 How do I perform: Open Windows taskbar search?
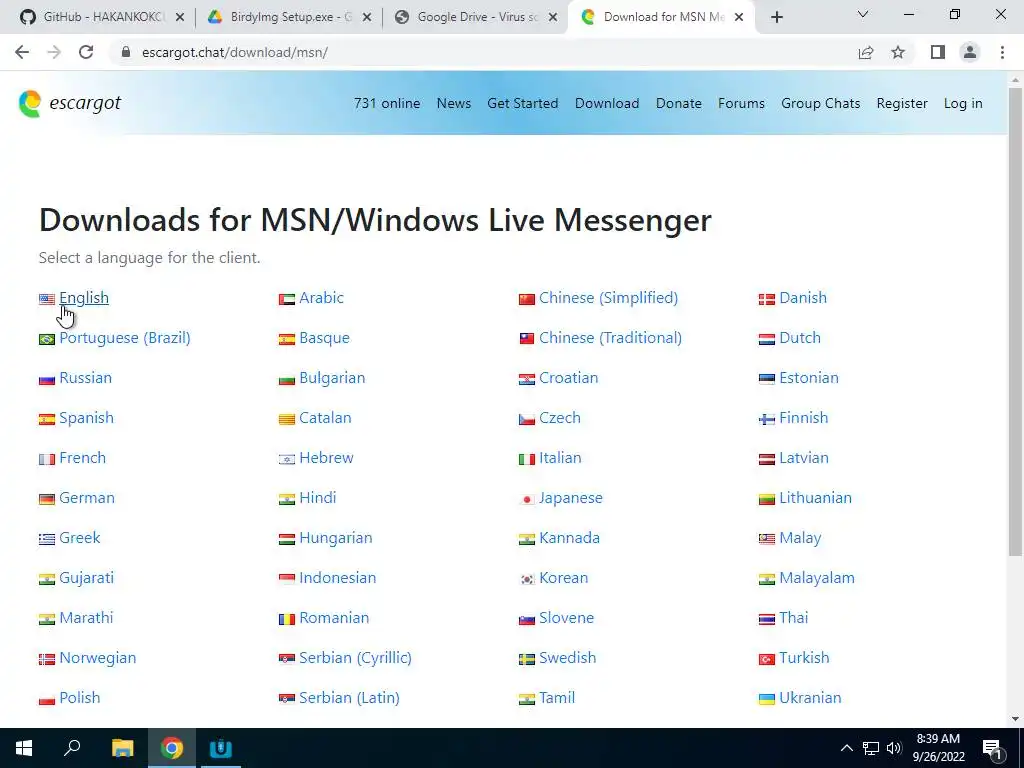pyautogui.click(x=72, y=748)
